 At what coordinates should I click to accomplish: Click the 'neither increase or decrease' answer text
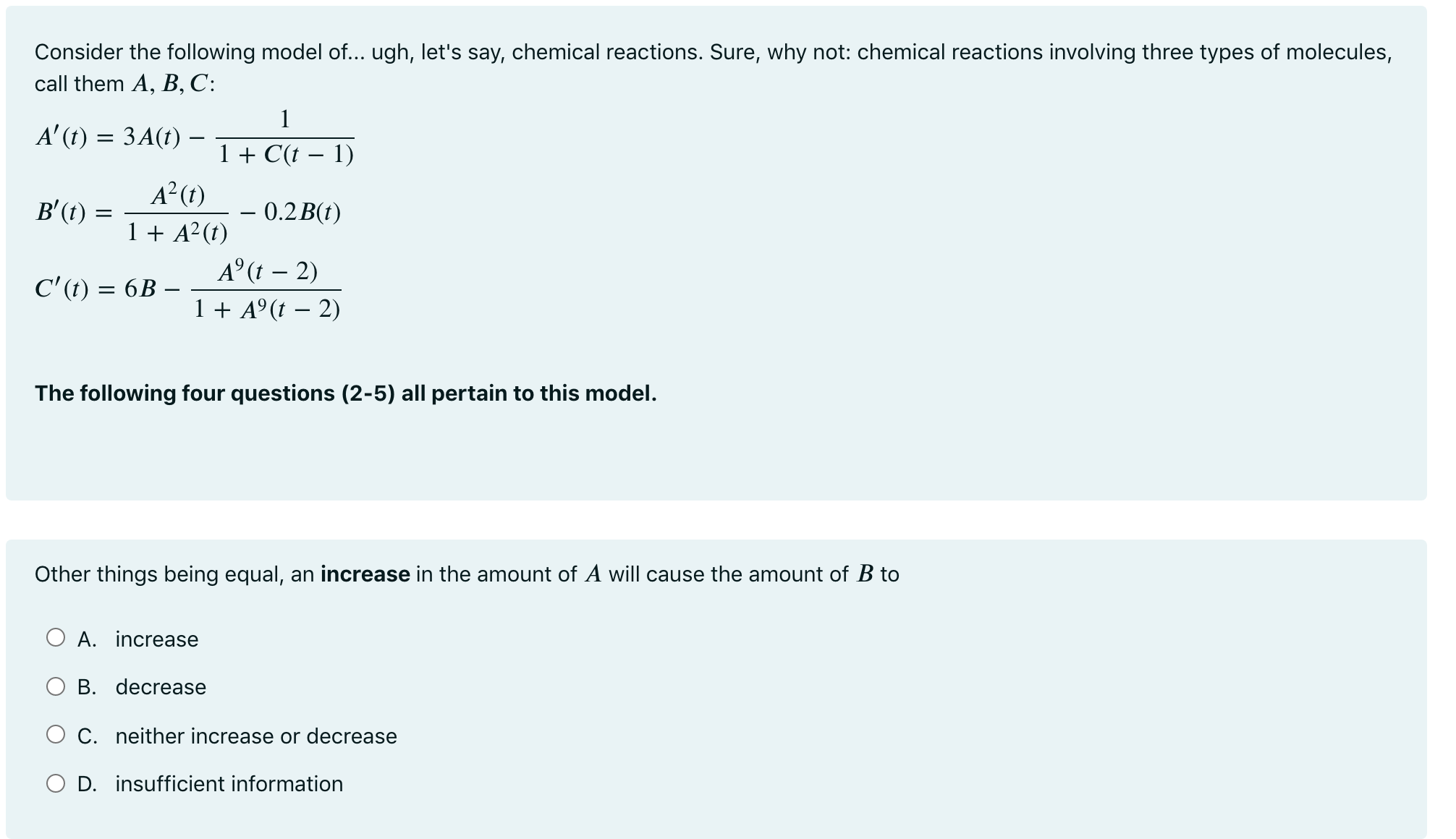(x=255, y=736)
